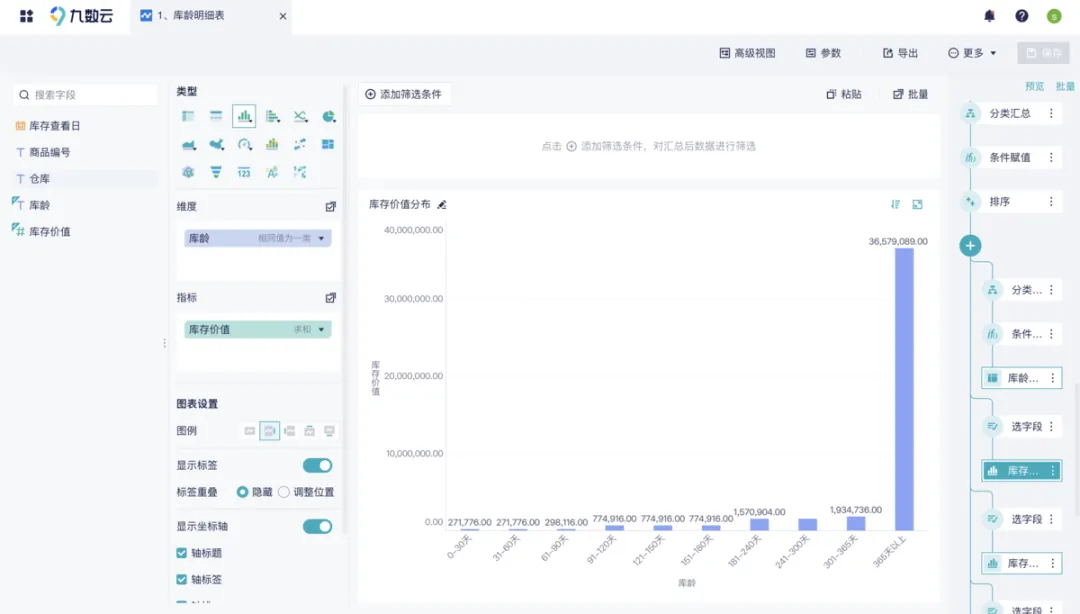This screenshot has width=1080, height=614.
Task: Click the teal plus add-step button
Action: [970, 245]
